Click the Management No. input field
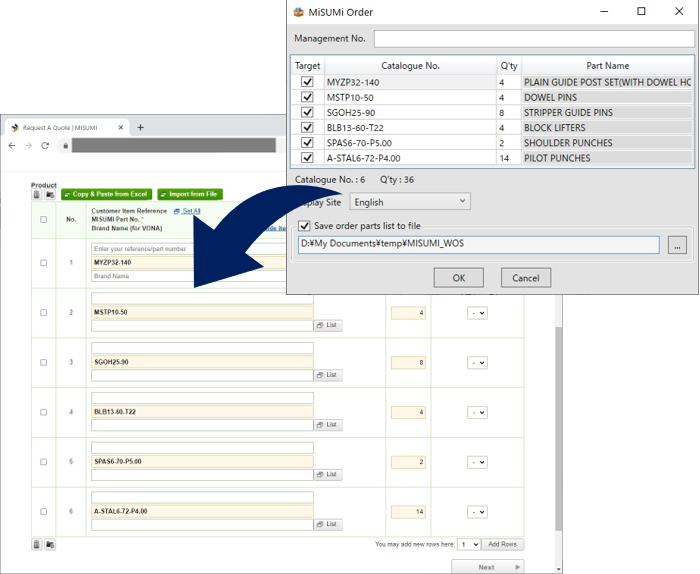This screenshot has height=574, width=700. 534,38
